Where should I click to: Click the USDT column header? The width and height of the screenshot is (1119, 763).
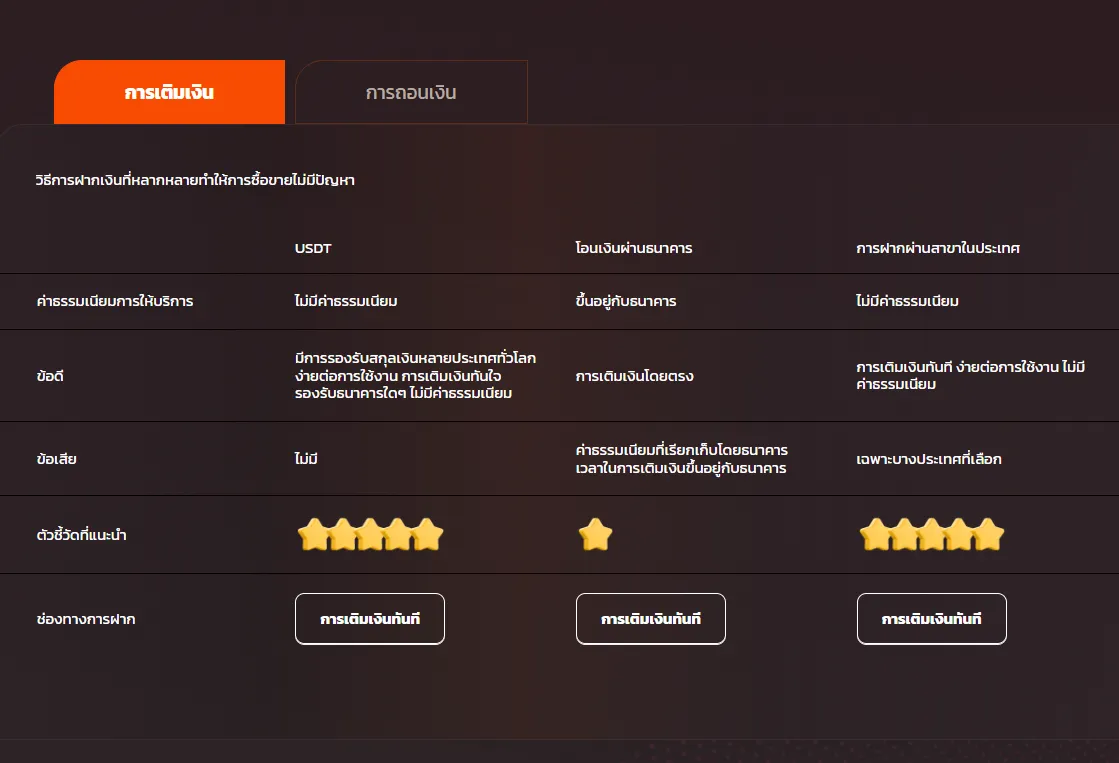click(313, 248)
